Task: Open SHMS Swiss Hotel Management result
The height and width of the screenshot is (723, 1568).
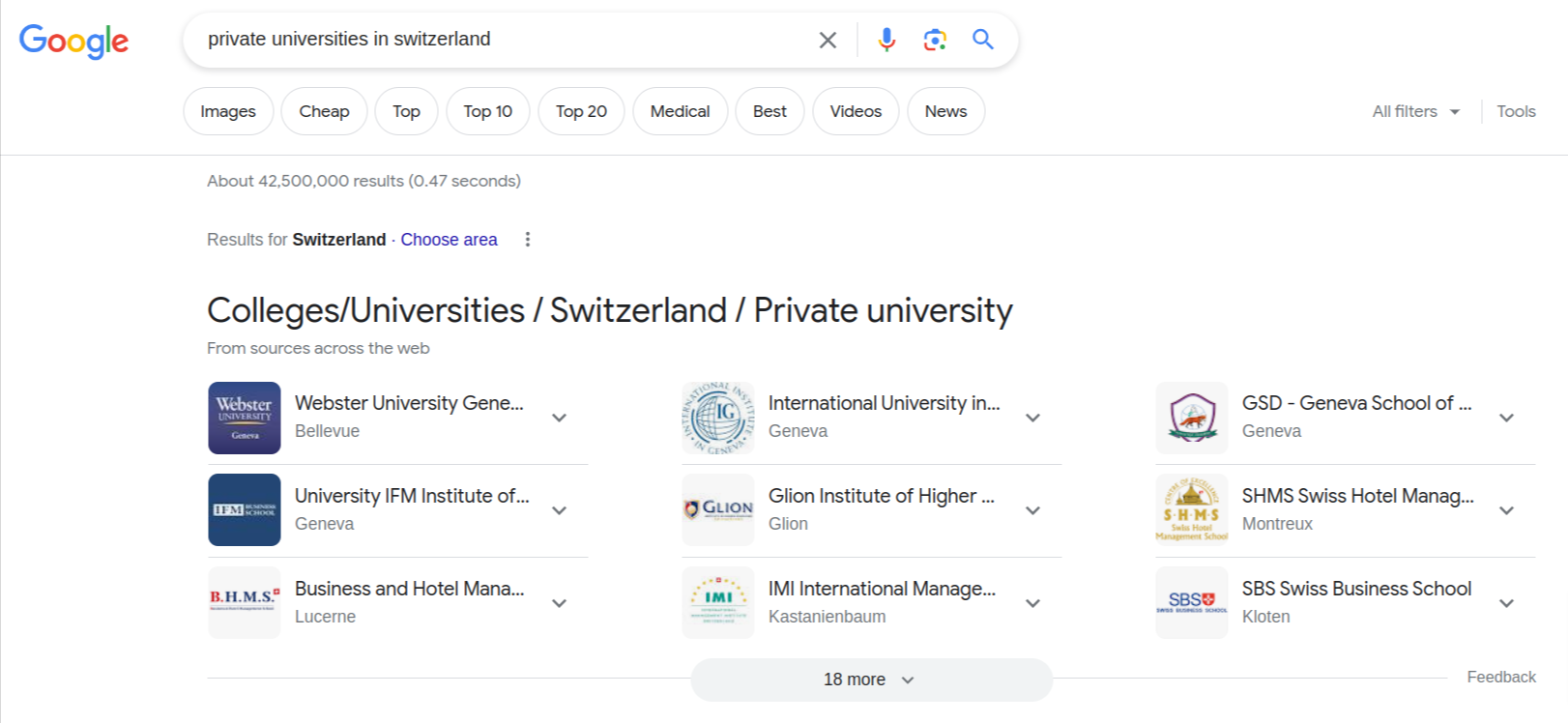Action: [1358, 496]
